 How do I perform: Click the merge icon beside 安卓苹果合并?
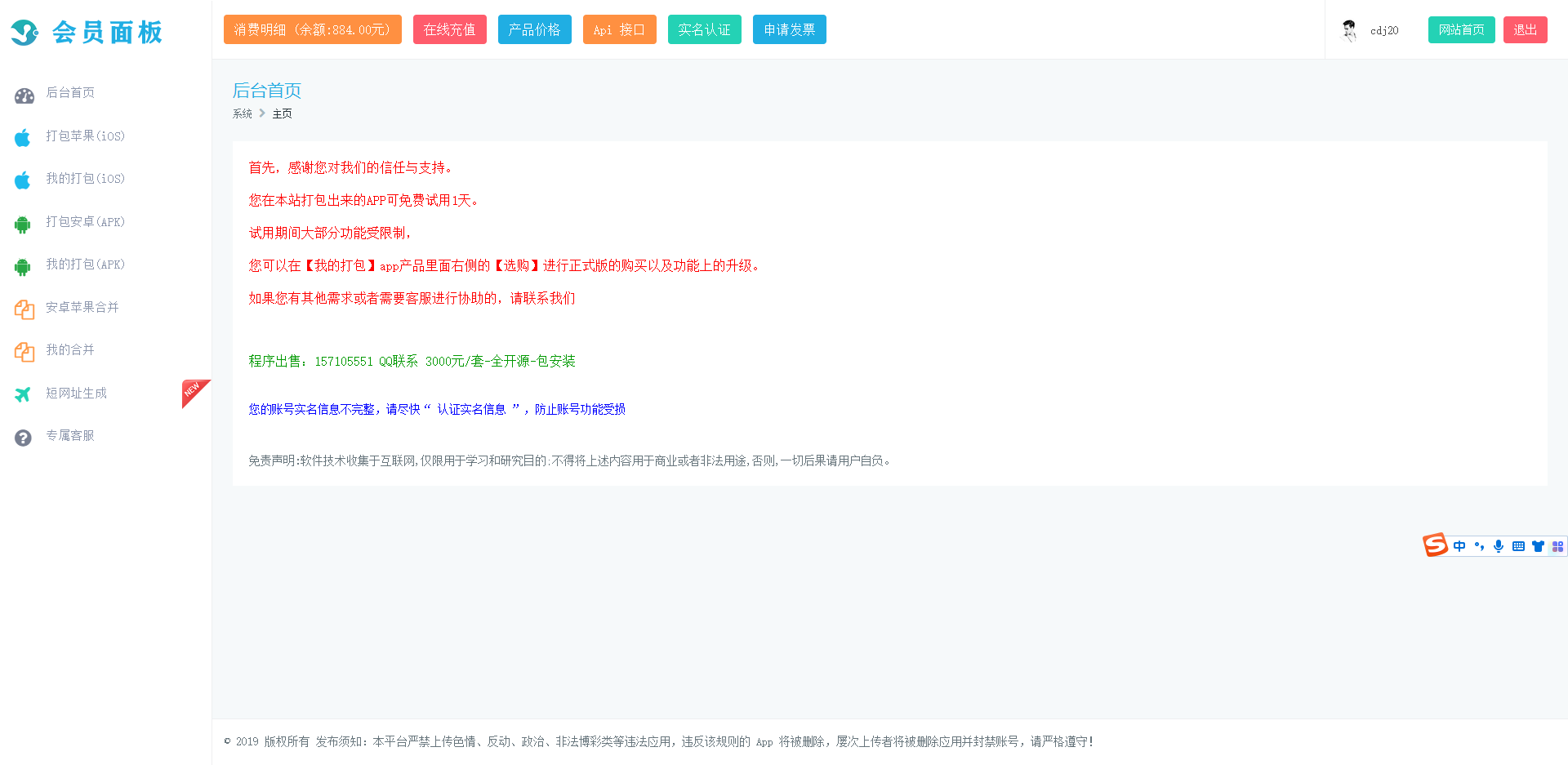(x=24, y=309)
